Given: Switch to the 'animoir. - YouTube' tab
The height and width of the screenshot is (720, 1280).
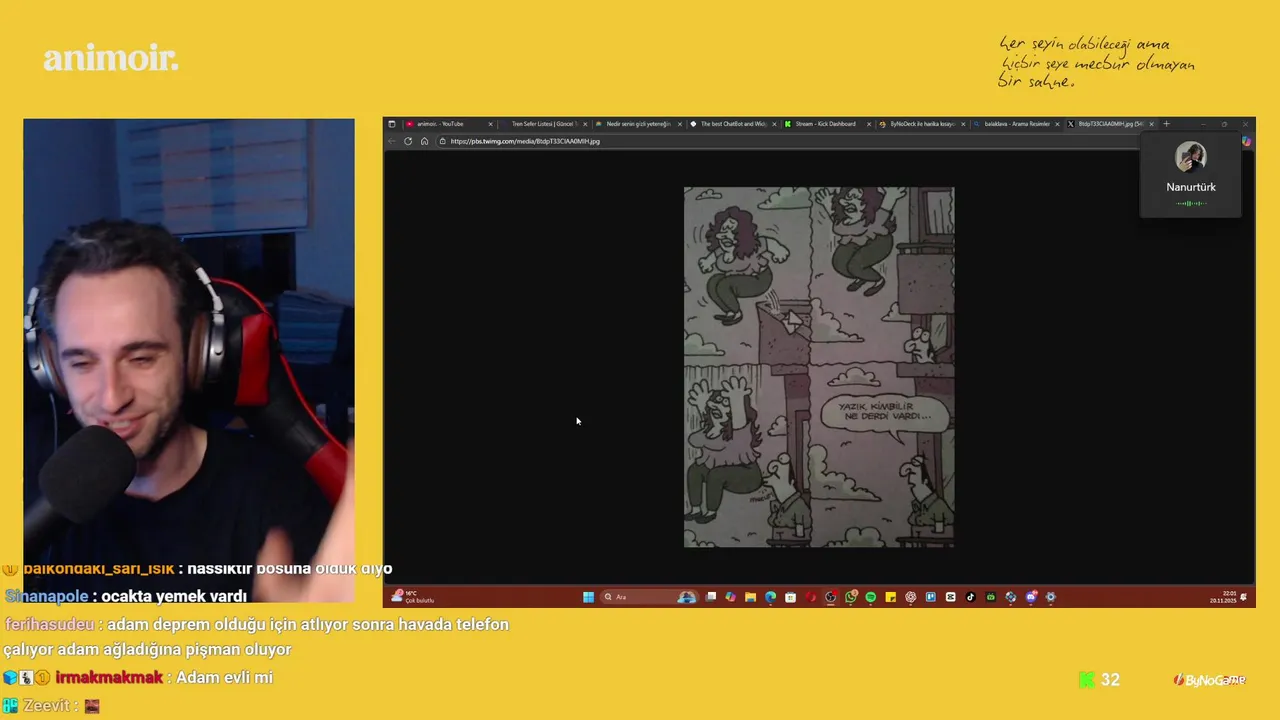Looking at the screenshot, I should click(x=448, y=124).
